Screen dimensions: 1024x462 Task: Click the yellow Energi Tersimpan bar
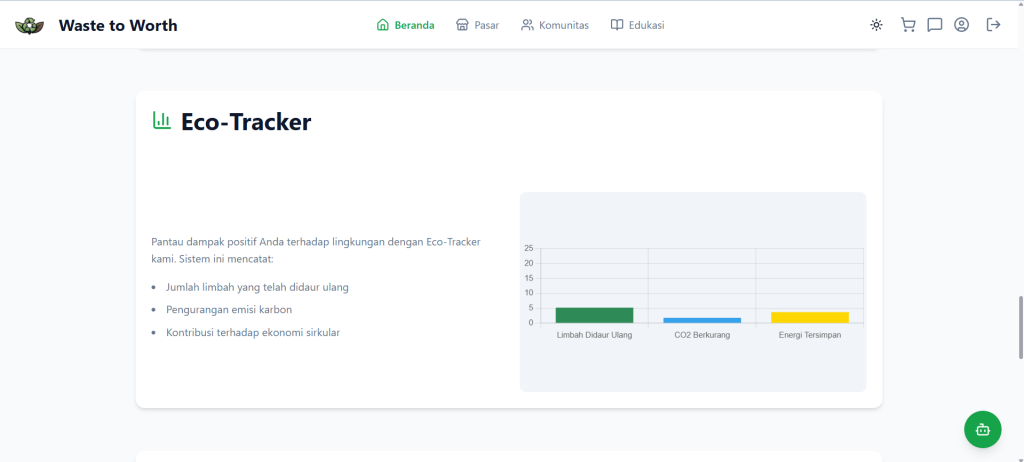809,317
